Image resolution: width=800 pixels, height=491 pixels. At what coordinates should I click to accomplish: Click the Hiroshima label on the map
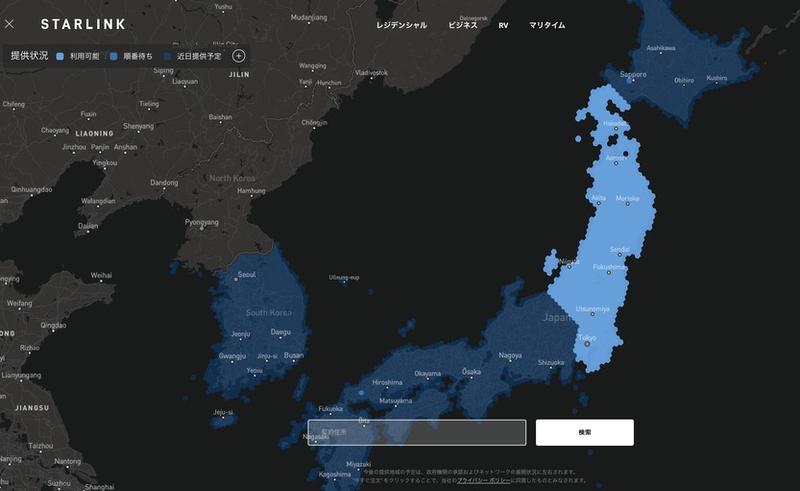pos(387,382)
